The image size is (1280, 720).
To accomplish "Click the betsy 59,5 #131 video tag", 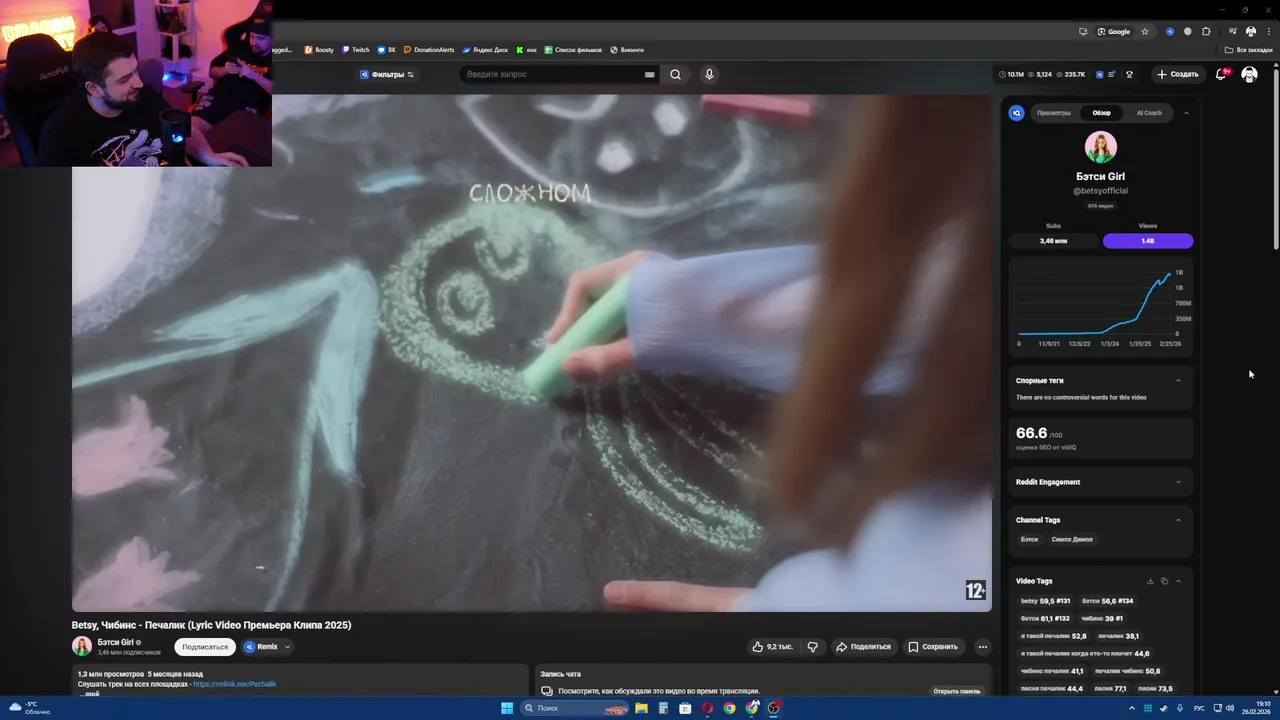I will (x=1045, y=601).
